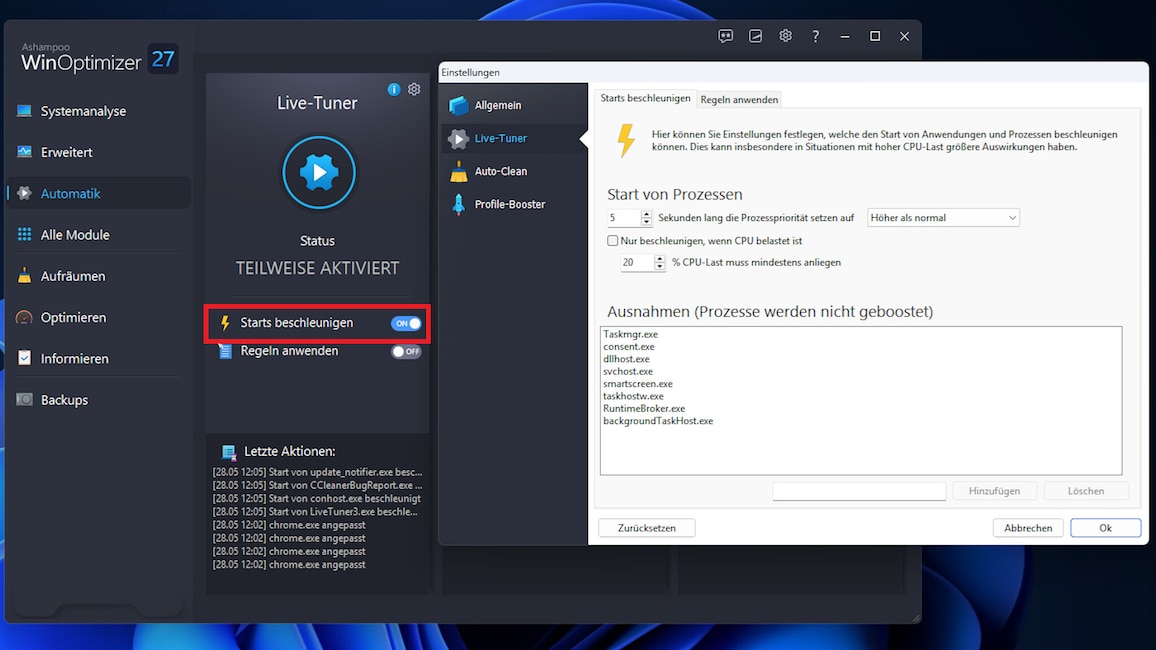Open the Höher als normal priority dropdown
This screenshot has height=650, width=1156.
click(x=943, y=217)
